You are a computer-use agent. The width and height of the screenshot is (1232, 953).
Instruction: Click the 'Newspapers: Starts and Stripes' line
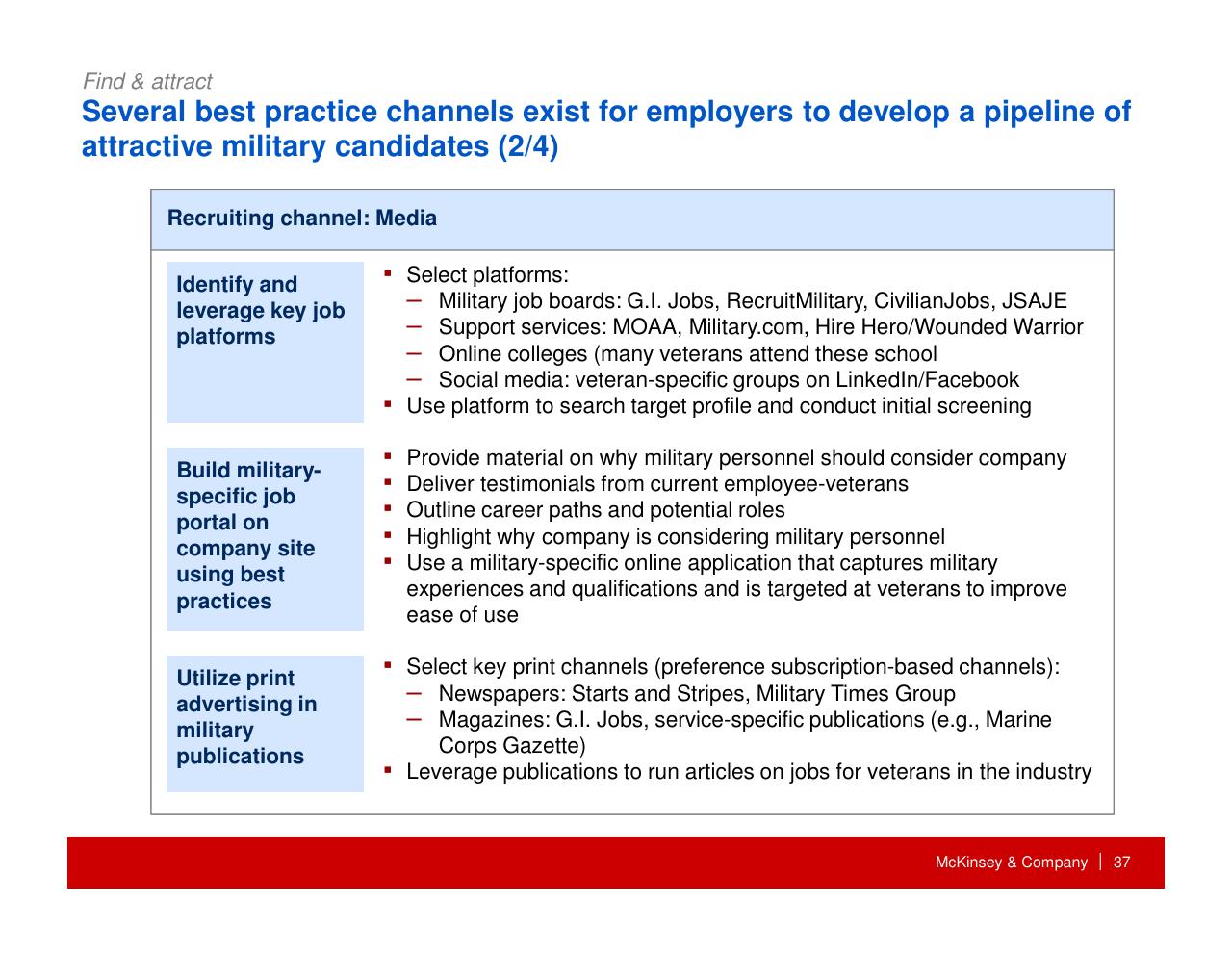click(x=697, y=694)
